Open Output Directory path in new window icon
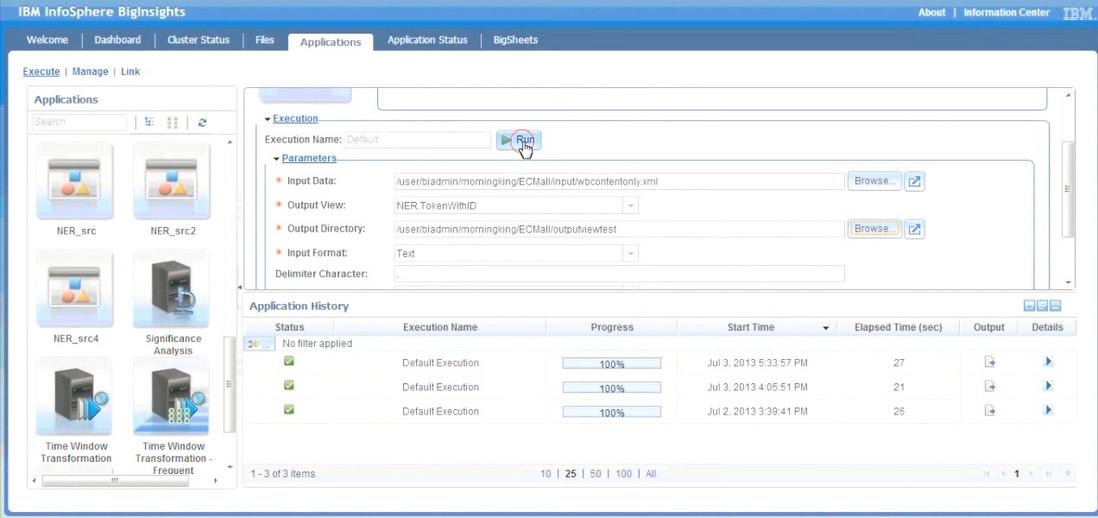 pos(914,229)
